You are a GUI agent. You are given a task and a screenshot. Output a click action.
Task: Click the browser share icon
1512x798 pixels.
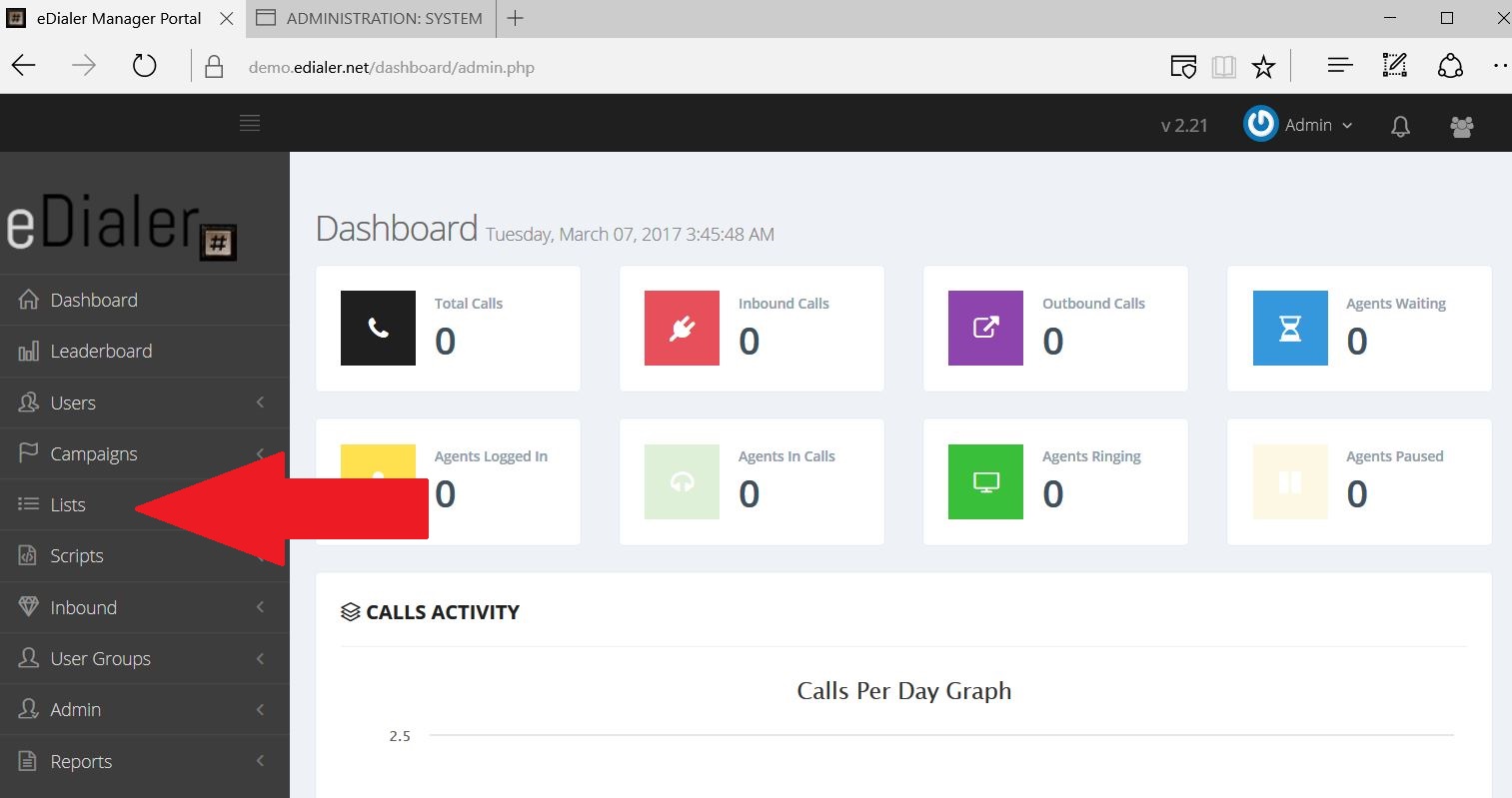coord(1450,66)
